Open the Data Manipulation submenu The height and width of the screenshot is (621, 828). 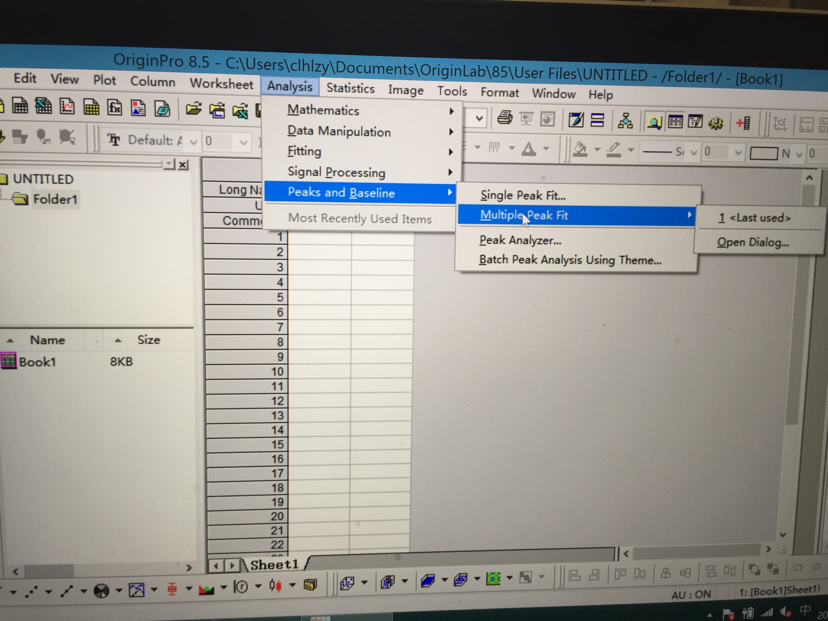tap(362, 131)
